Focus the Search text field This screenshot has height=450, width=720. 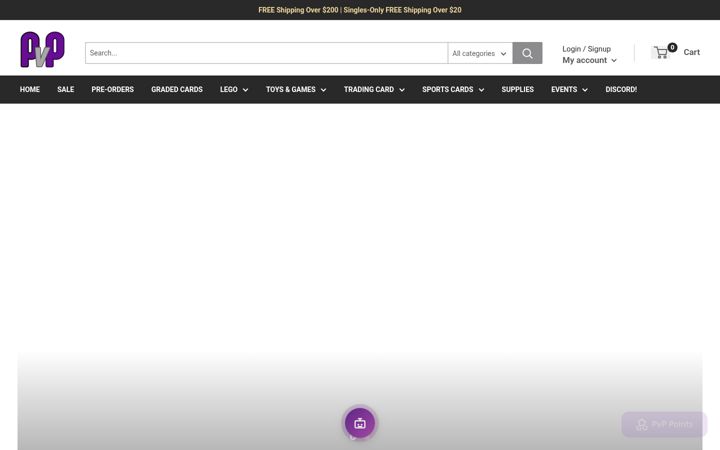click(x=266, y=53)
